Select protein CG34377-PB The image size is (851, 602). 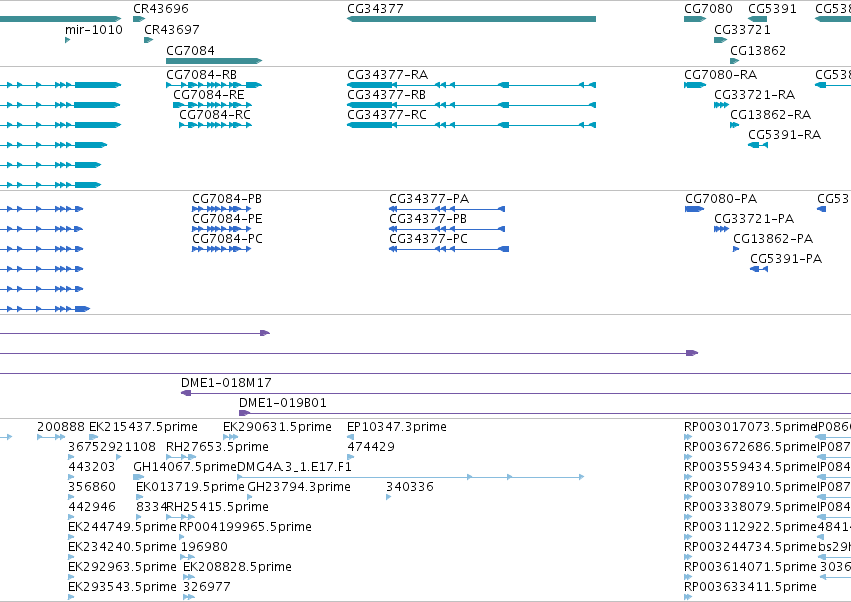447,229
